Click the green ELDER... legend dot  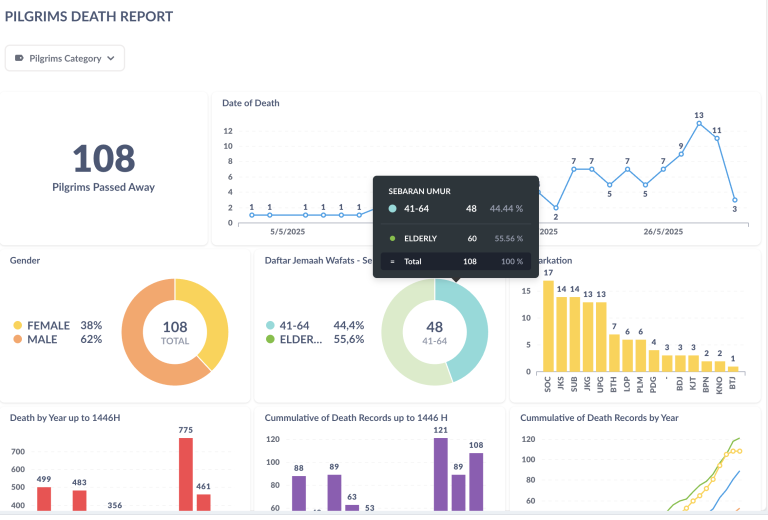(270, 339)
